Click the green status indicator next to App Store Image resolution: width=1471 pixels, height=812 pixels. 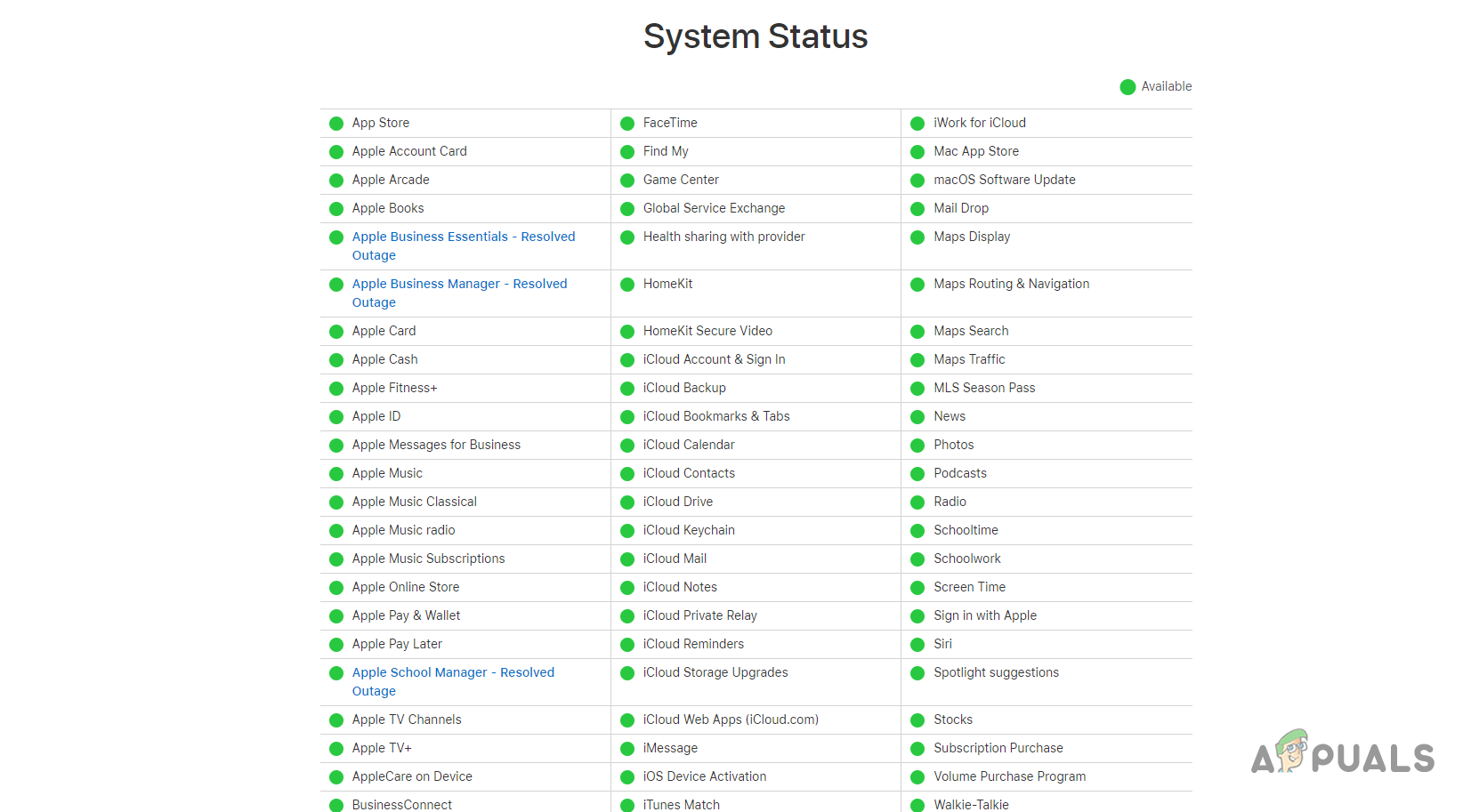tap(336, 123)
